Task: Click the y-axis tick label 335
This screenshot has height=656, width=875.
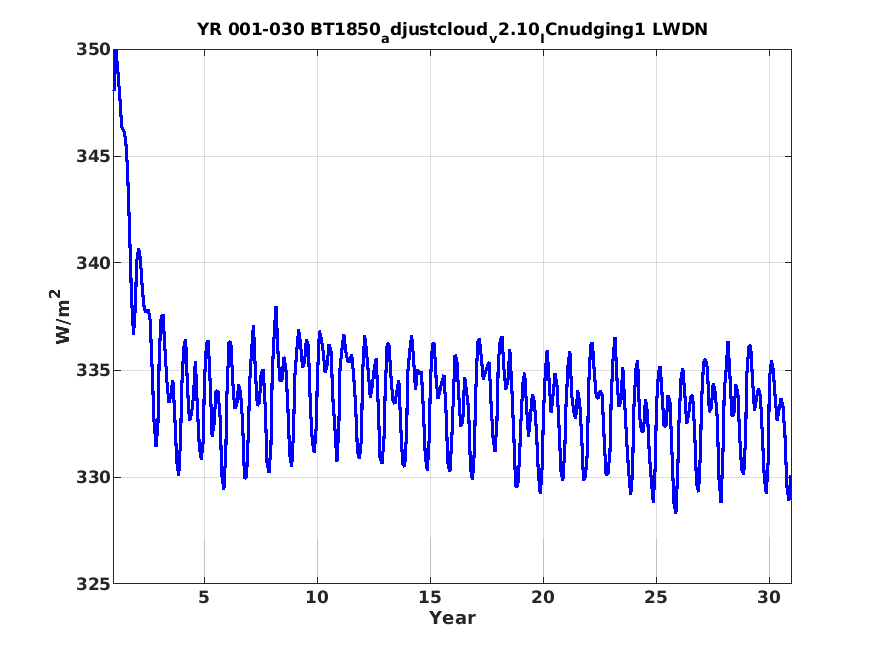Action: coord(93,370)
